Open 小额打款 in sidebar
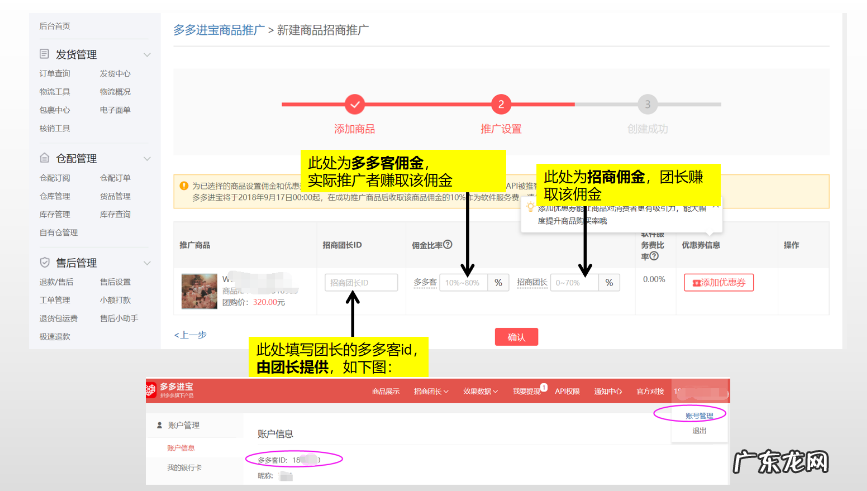The width and height of the screenshot is (867, 491). click(x=115, y=300)
